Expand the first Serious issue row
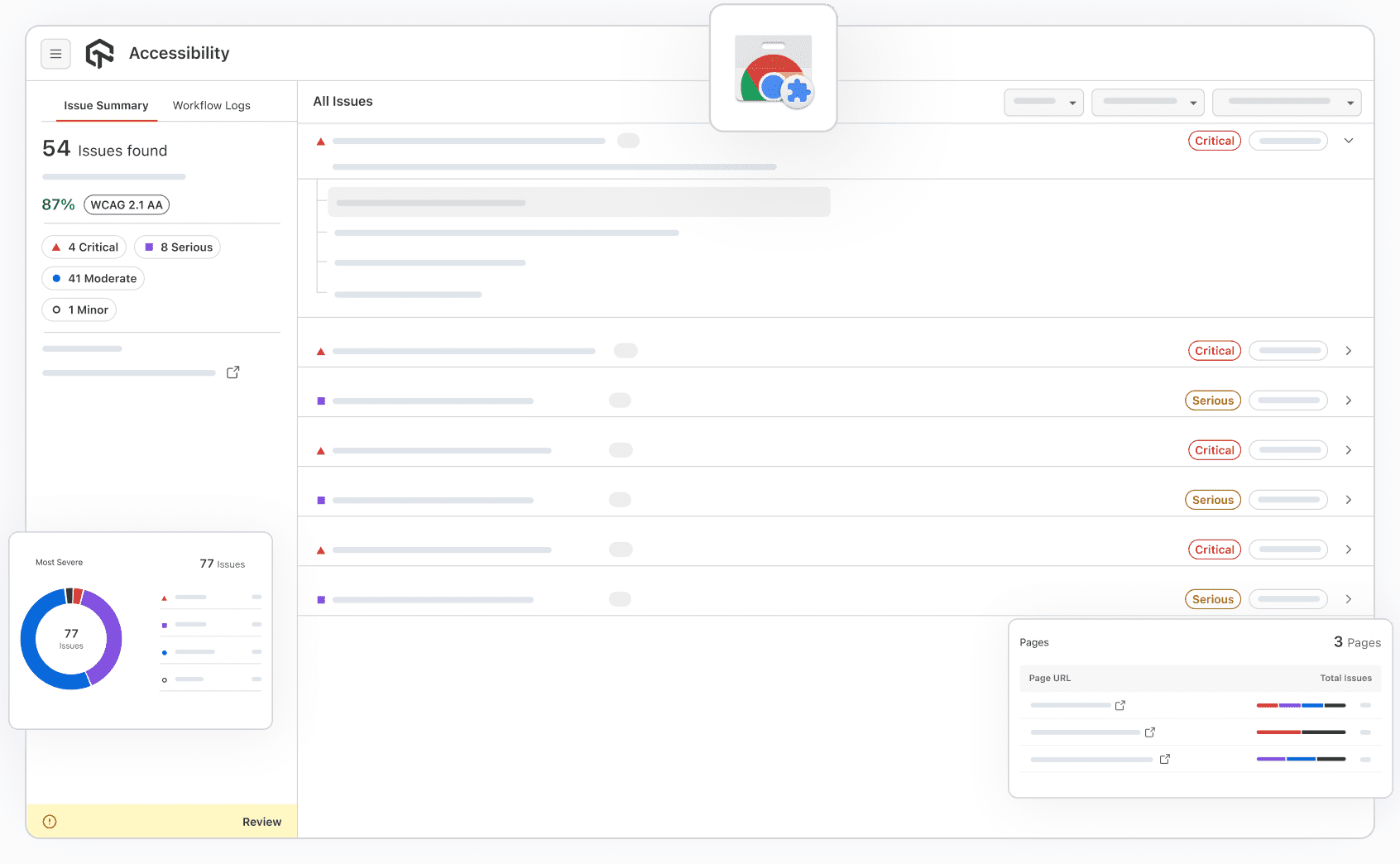Viewport: 1400px width, 864px height. point(1349,400)
